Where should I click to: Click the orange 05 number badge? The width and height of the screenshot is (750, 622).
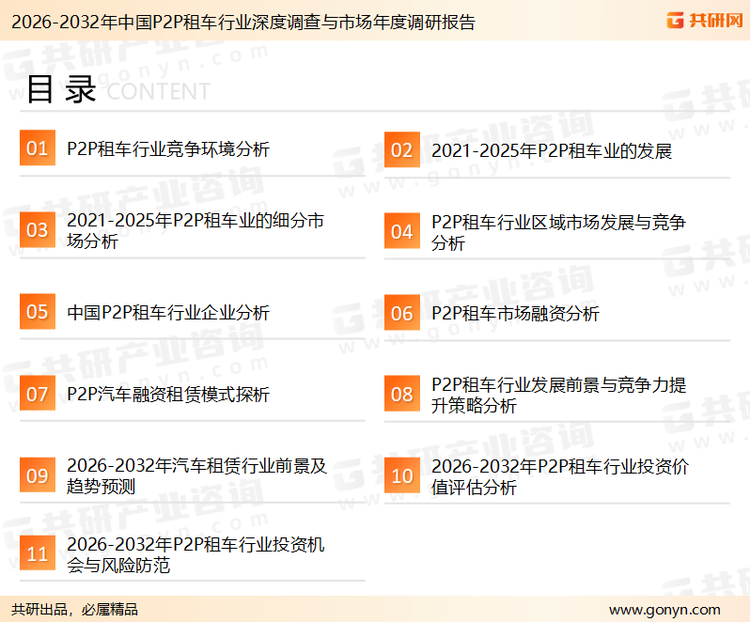click(x=37, y=311)
